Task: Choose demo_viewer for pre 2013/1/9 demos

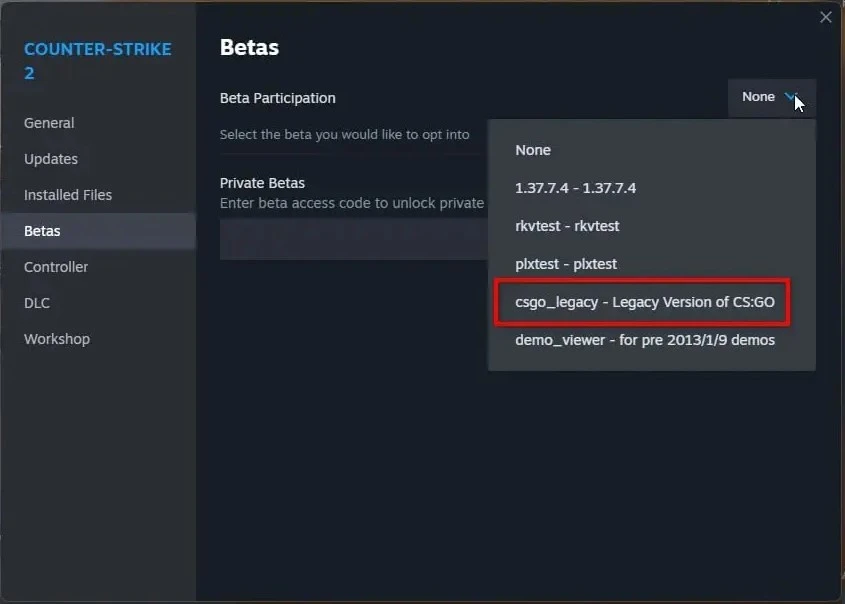Action: click(652, 341)
